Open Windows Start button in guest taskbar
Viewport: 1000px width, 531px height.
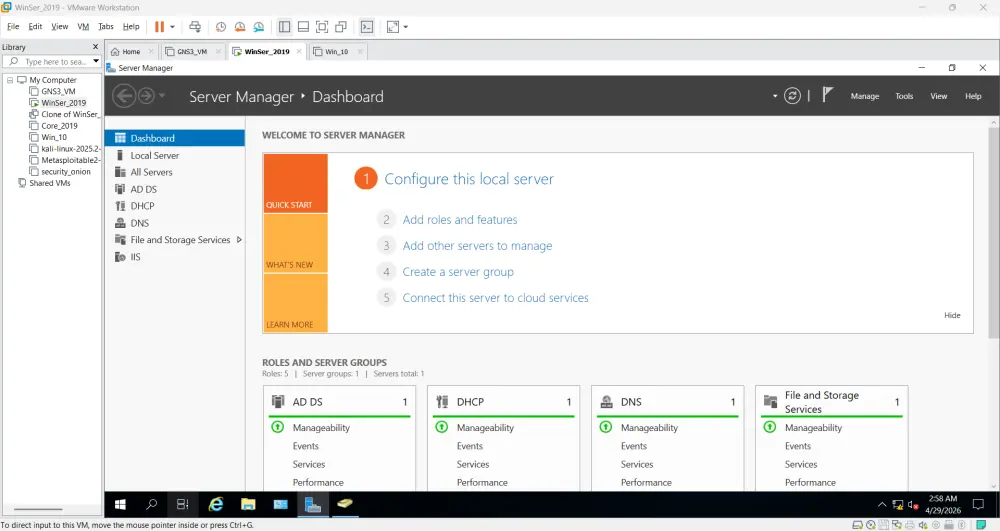(x=120, y=505)
